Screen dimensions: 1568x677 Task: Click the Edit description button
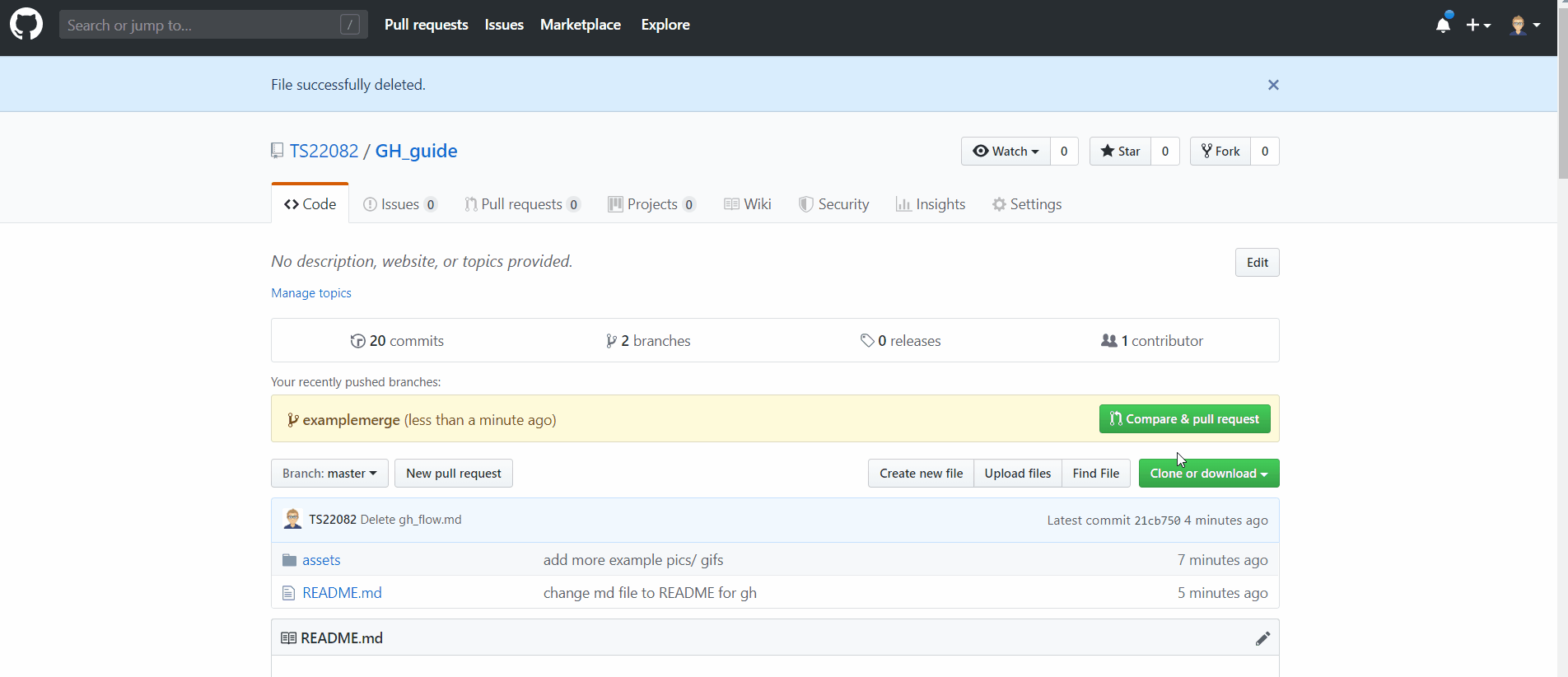pyautogui.click(x=1257, y=262)
